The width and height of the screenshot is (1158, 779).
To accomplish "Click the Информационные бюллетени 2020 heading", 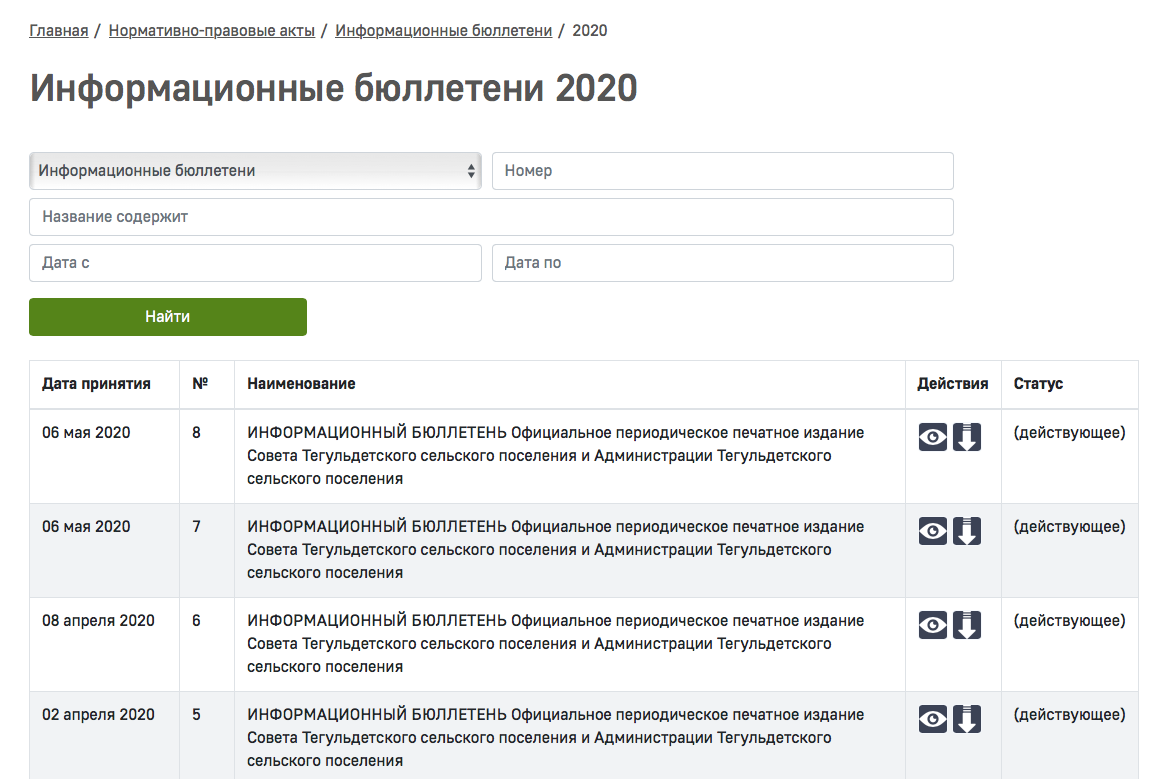I will [333, 89].
